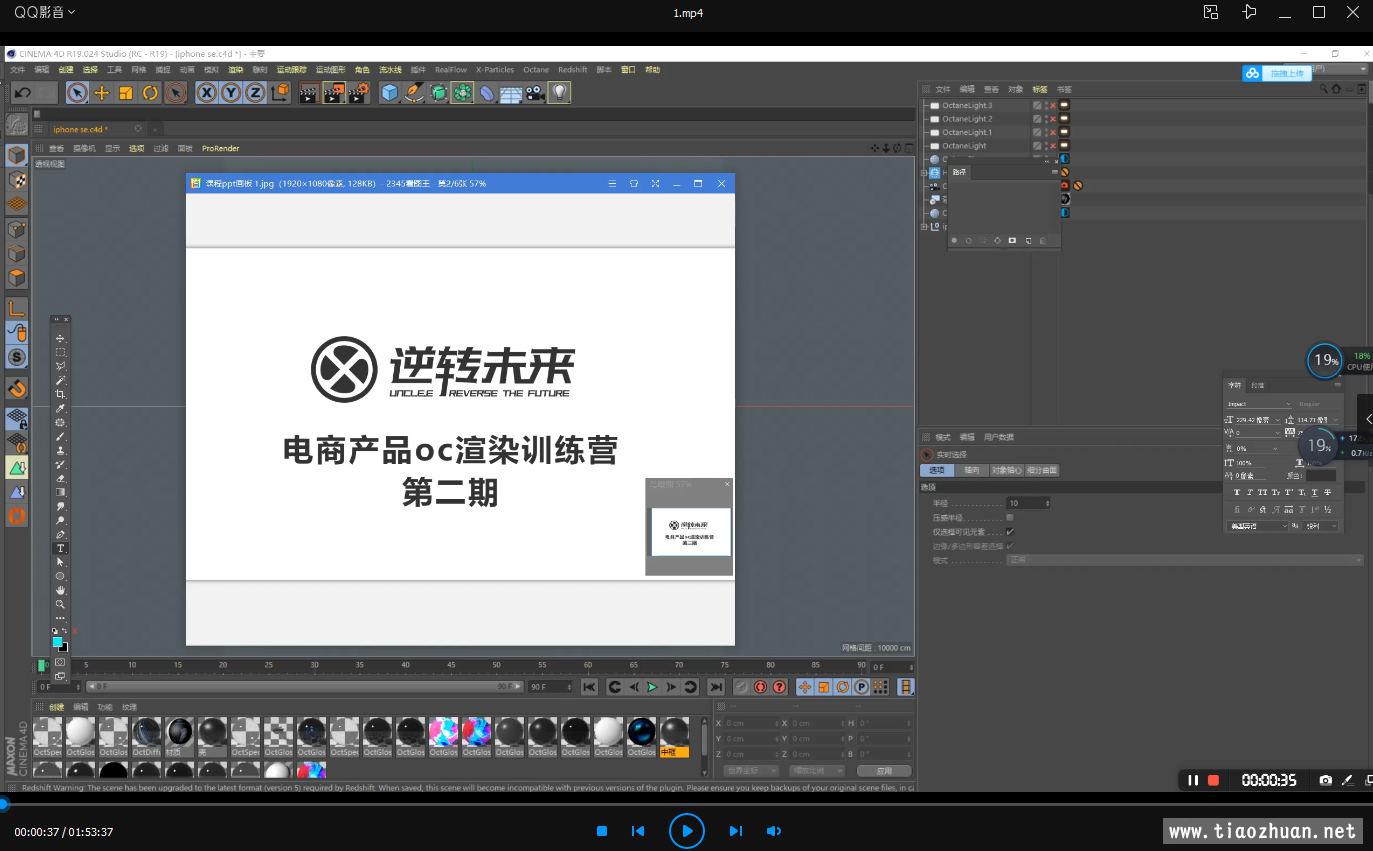Select the Live Selection arrow tool
Viewport: 1373px width, 851px height.
77,93
